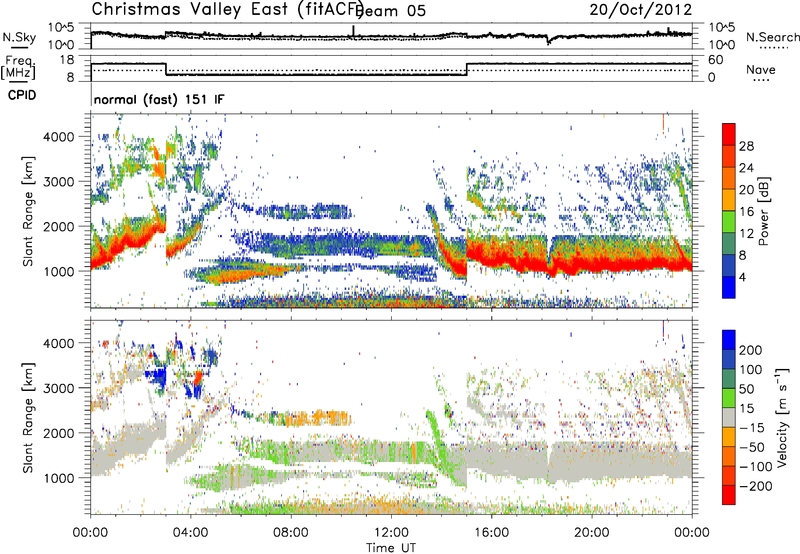Image resolution: width=800 pixels, height=554 pixels.
Task: Click the '-15' velocity scale value
Action: (x=752, y=428)
